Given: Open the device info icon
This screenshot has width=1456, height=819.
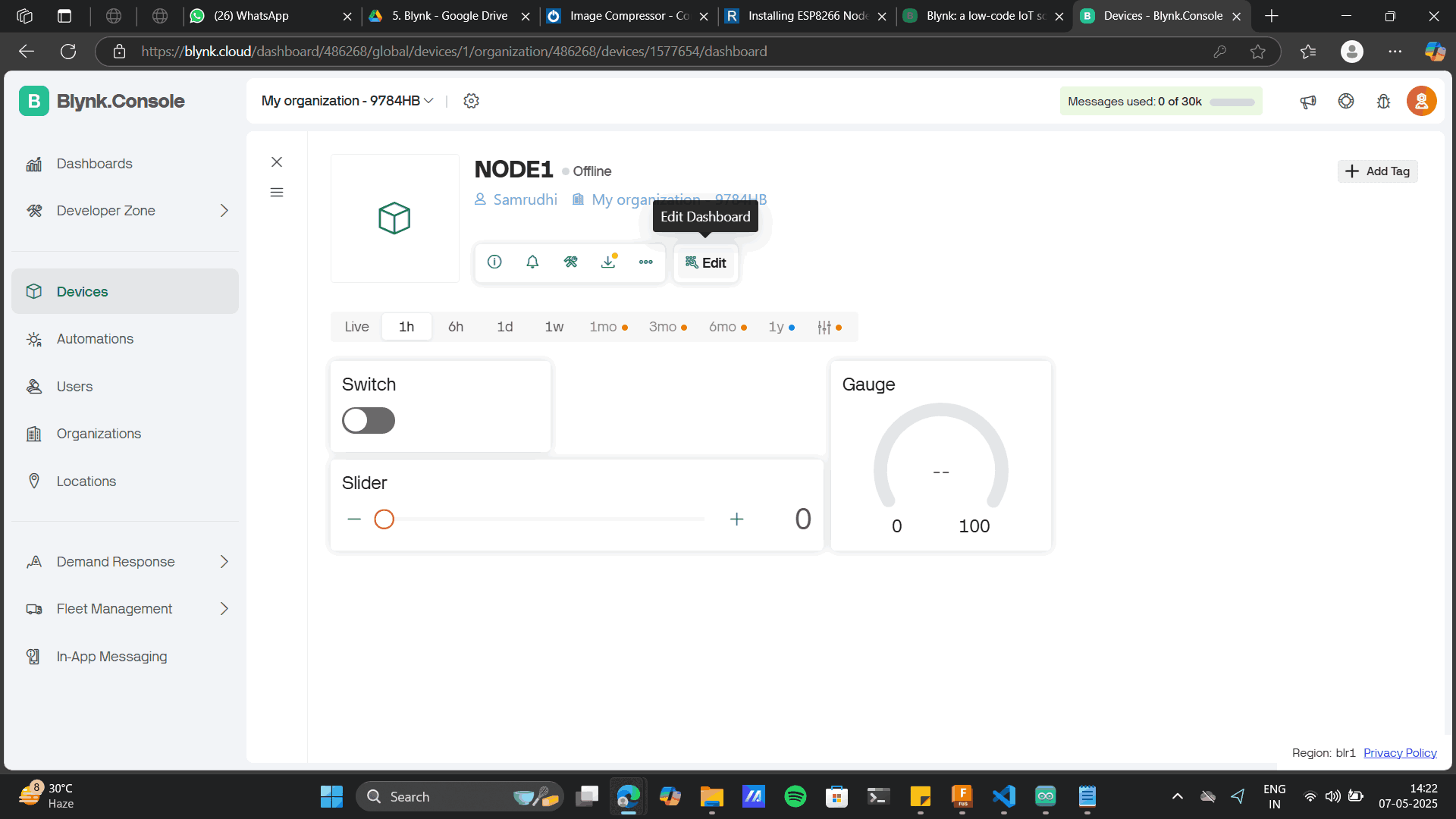Looking at the screenshot, I should [494, 262].
